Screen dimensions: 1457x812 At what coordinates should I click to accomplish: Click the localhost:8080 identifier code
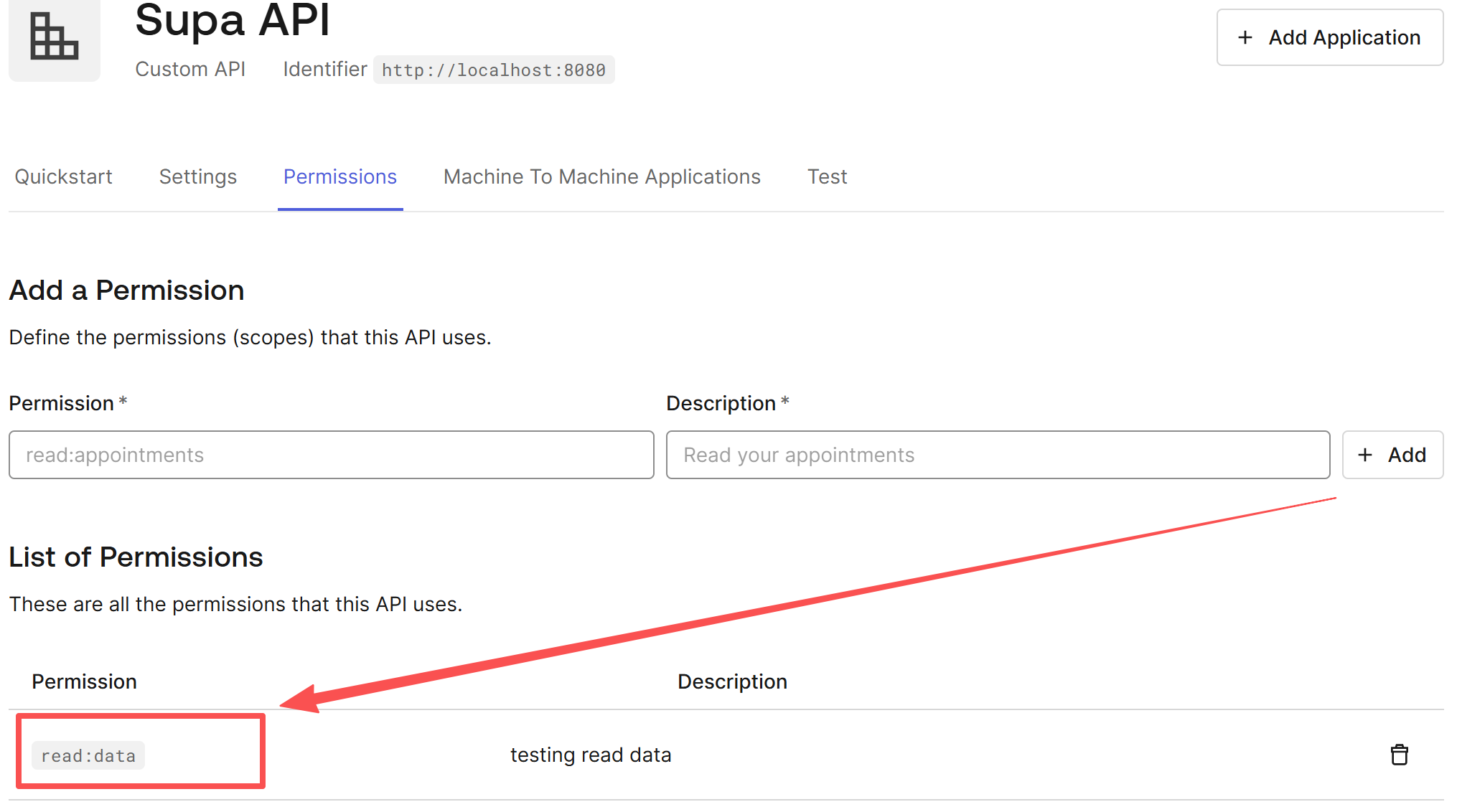[493, 70]
